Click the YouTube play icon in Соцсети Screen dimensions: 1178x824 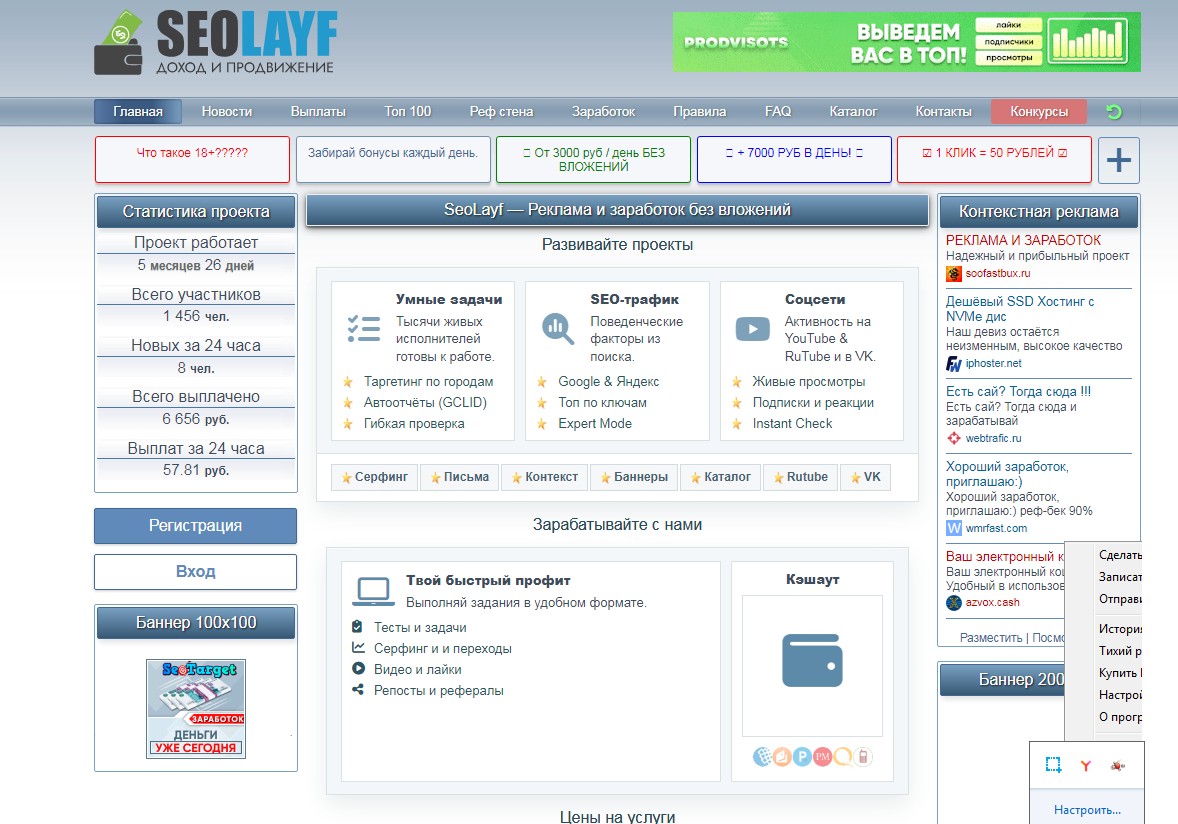coord(752,328)
